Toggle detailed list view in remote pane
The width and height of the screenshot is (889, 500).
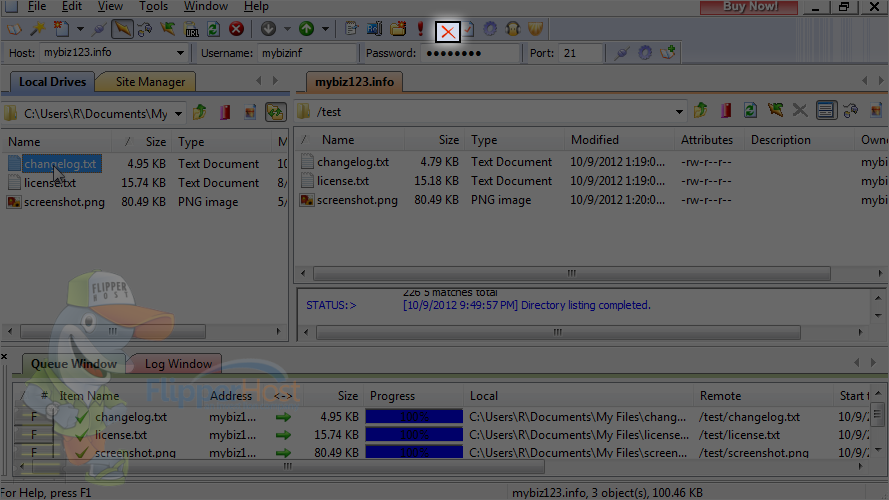tap(826, 111)
